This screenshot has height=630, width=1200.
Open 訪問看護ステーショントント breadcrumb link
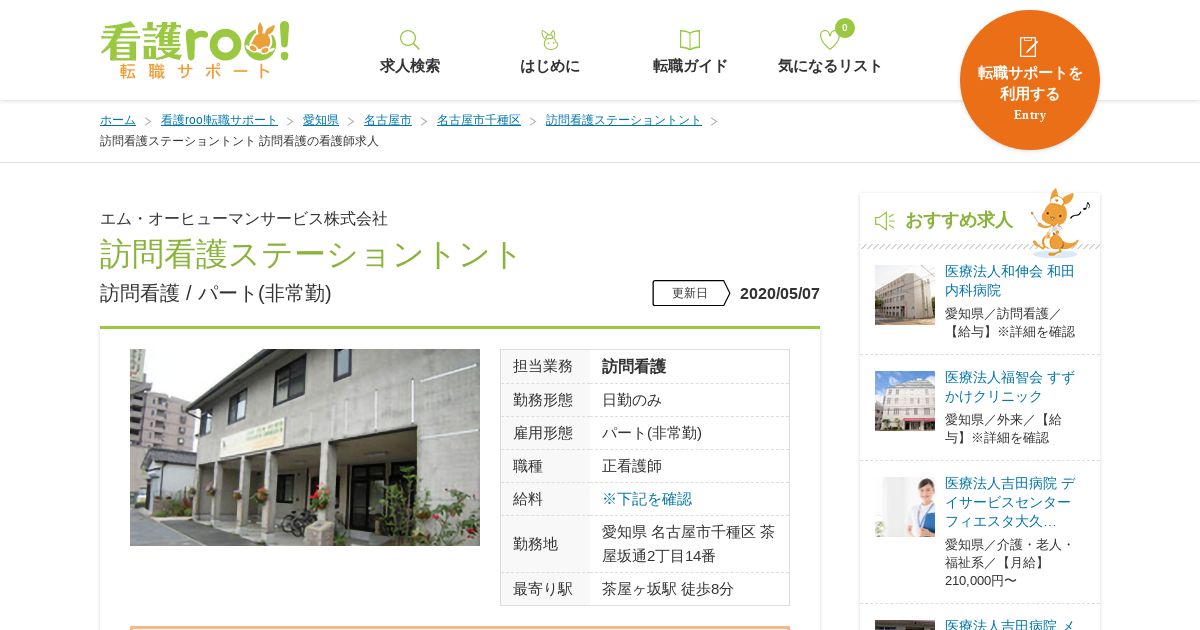[624, 120]
